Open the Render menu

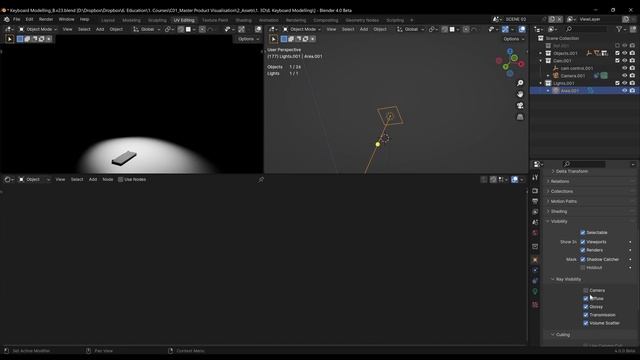pos(46,19)
